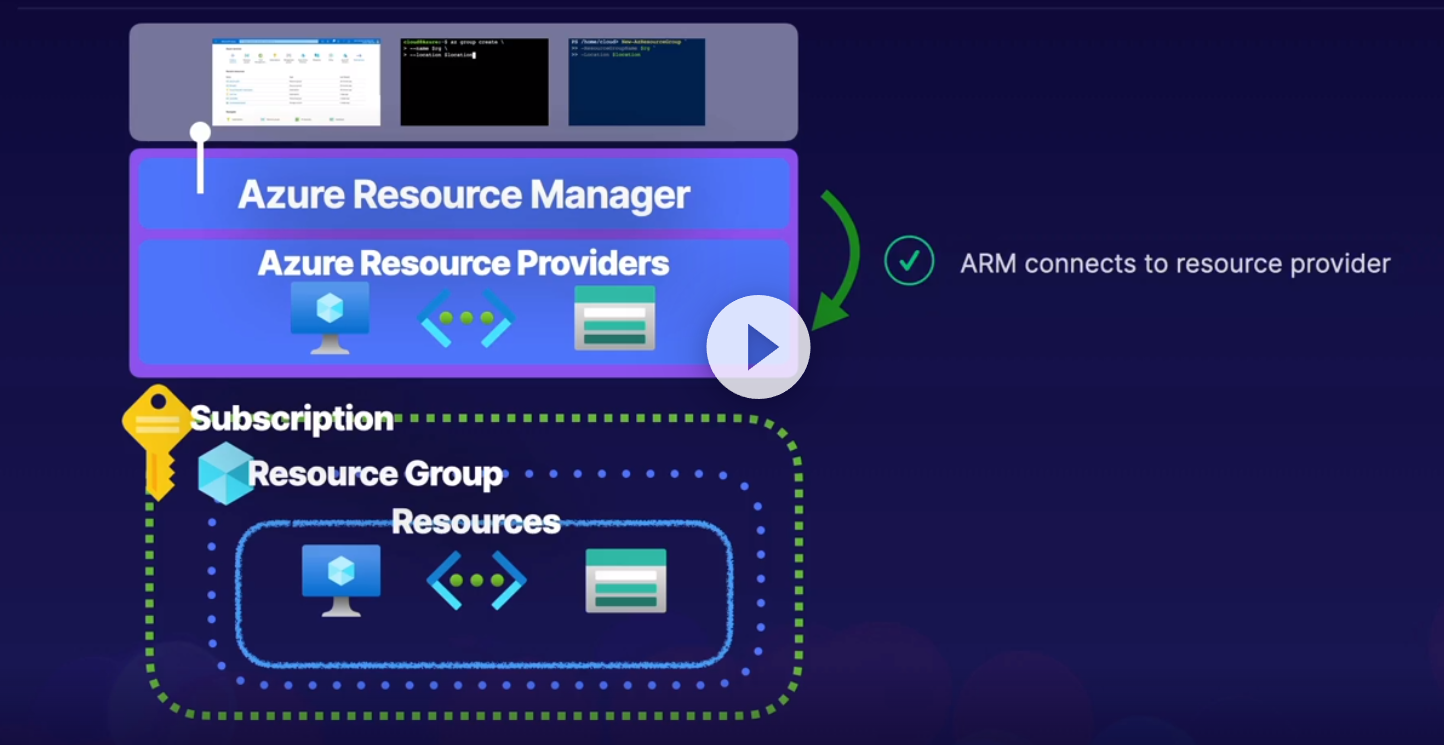Click the Azure Resource Manager banner
Viewport: 1444px width, 745px height.
coord(463,194)
